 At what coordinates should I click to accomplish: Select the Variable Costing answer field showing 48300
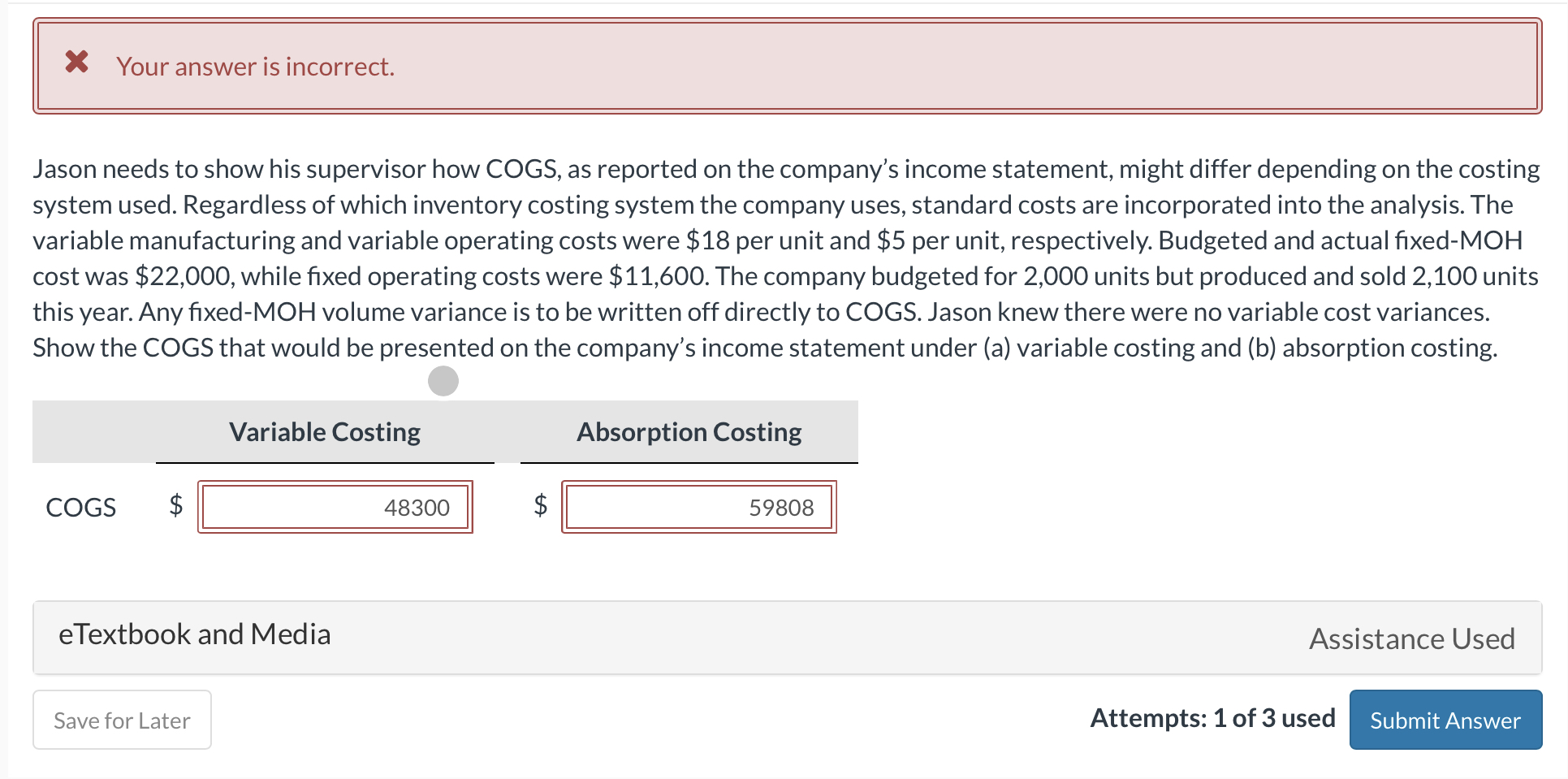point(335,506)
